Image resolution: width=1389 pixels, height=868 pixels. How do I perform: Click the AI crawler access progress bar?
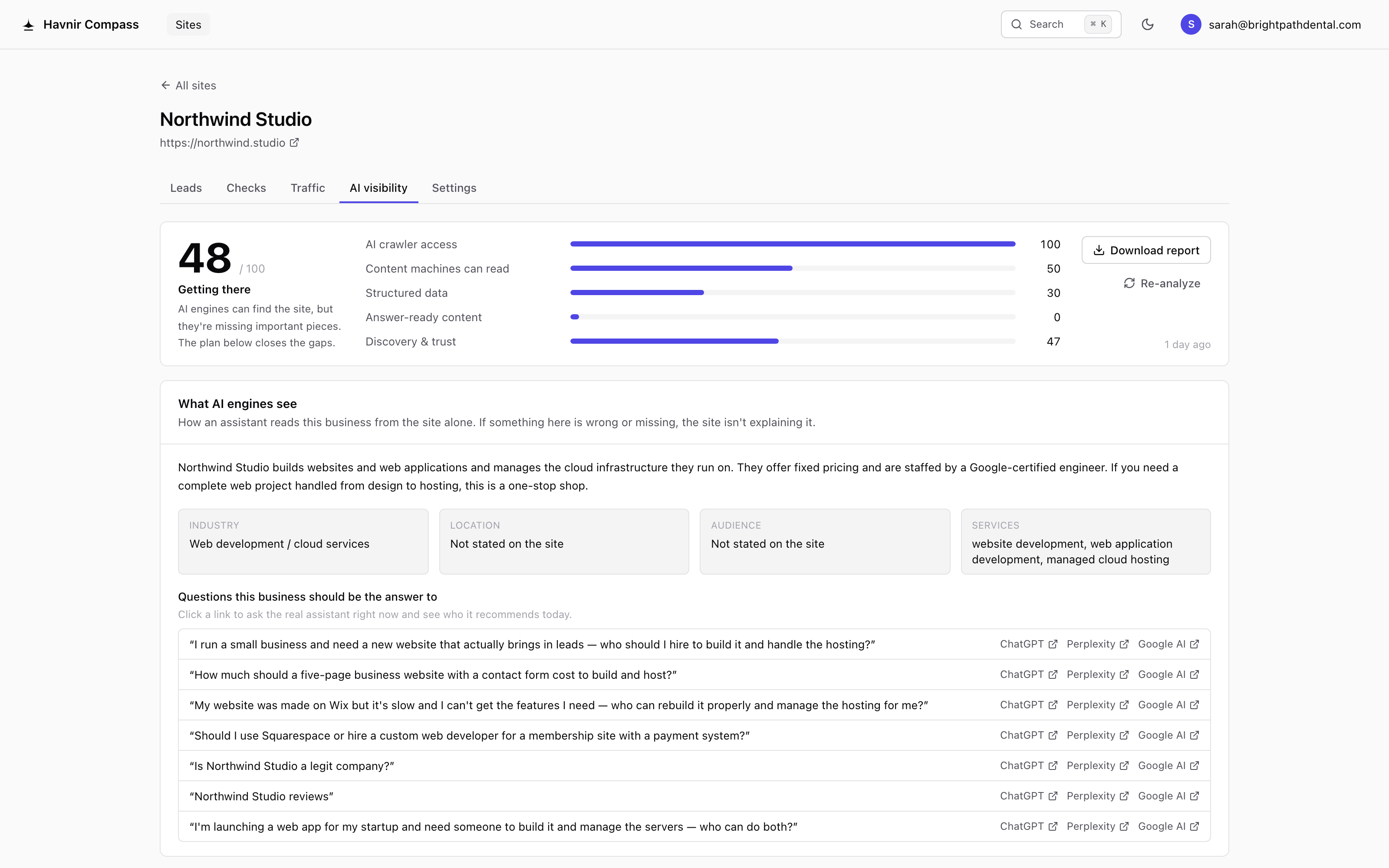pos(793,244)
